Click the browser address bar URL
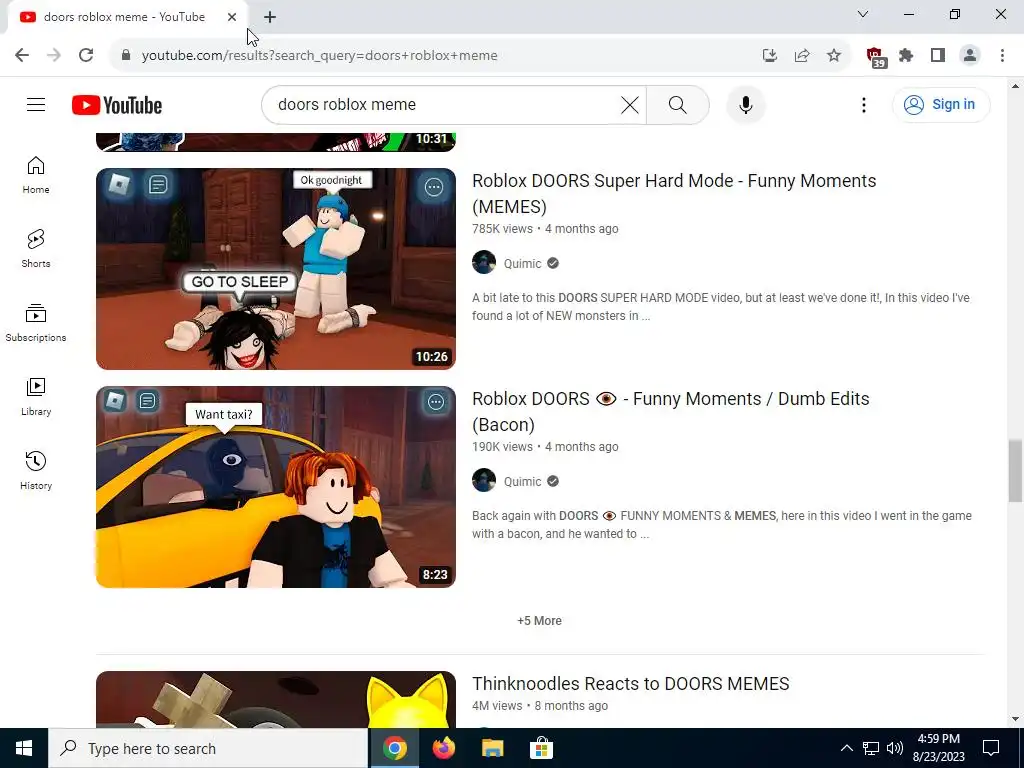This screenshot has height=768, width=1024. click(319, 56)
